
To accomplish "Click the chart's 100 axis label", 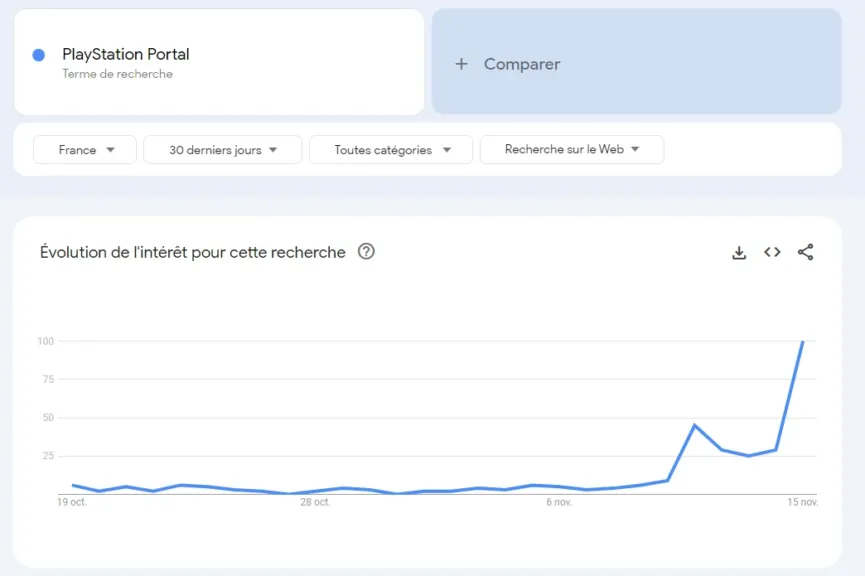I will 46,341.
